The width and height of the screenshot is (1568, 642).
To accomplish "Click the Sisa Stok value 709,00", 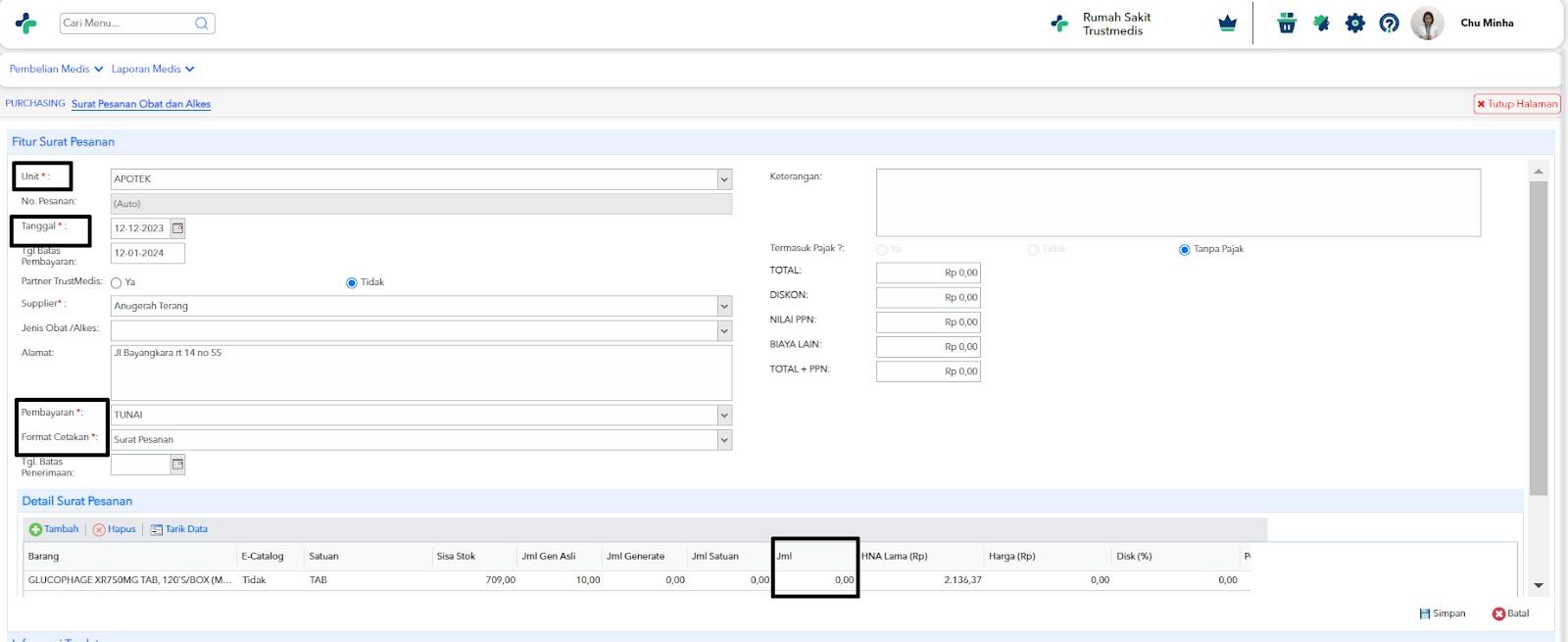I will coord(500,580).
